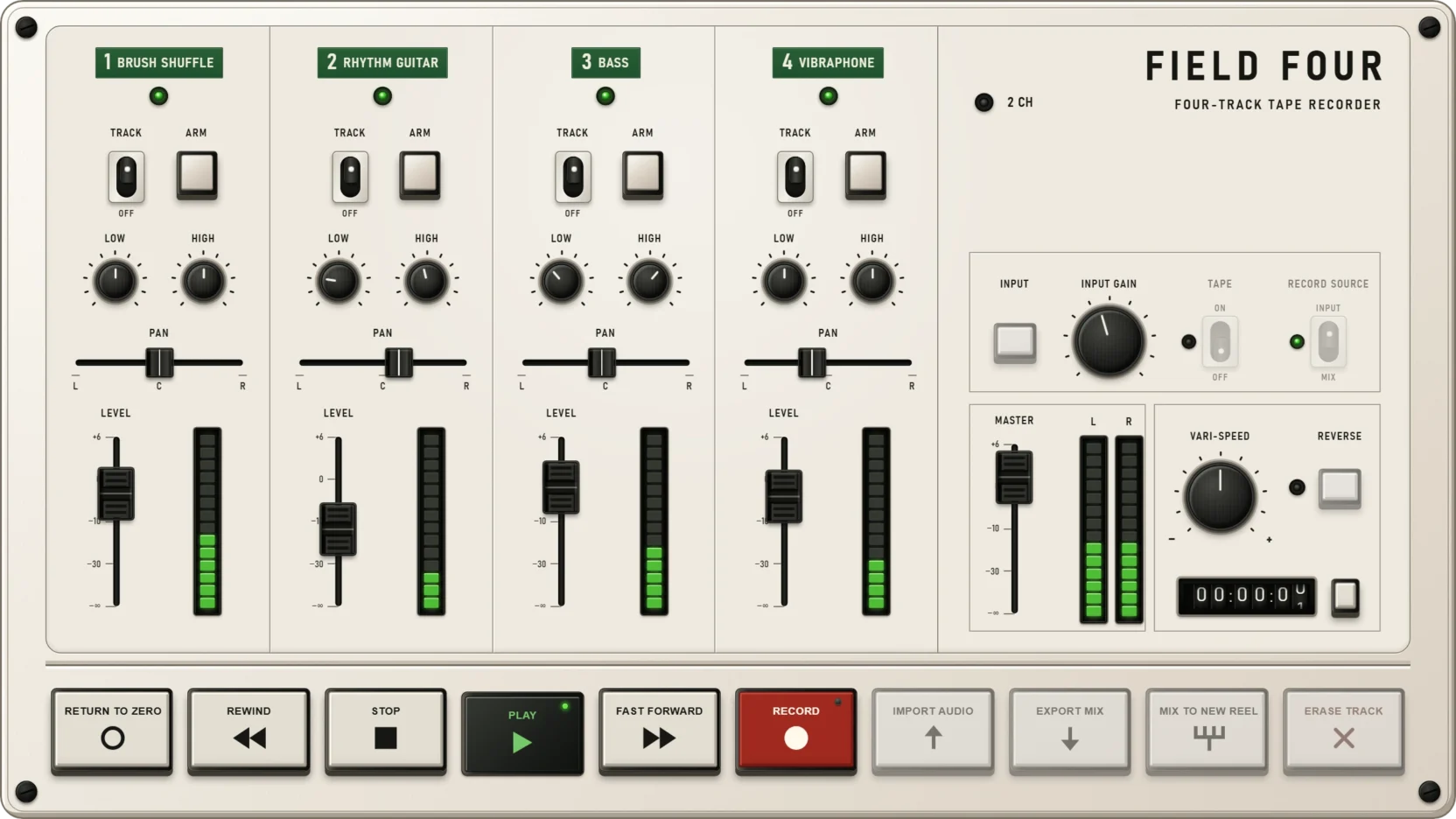Click the Input Gain knob
The image size is (1456, 819).
[1109, 341]
